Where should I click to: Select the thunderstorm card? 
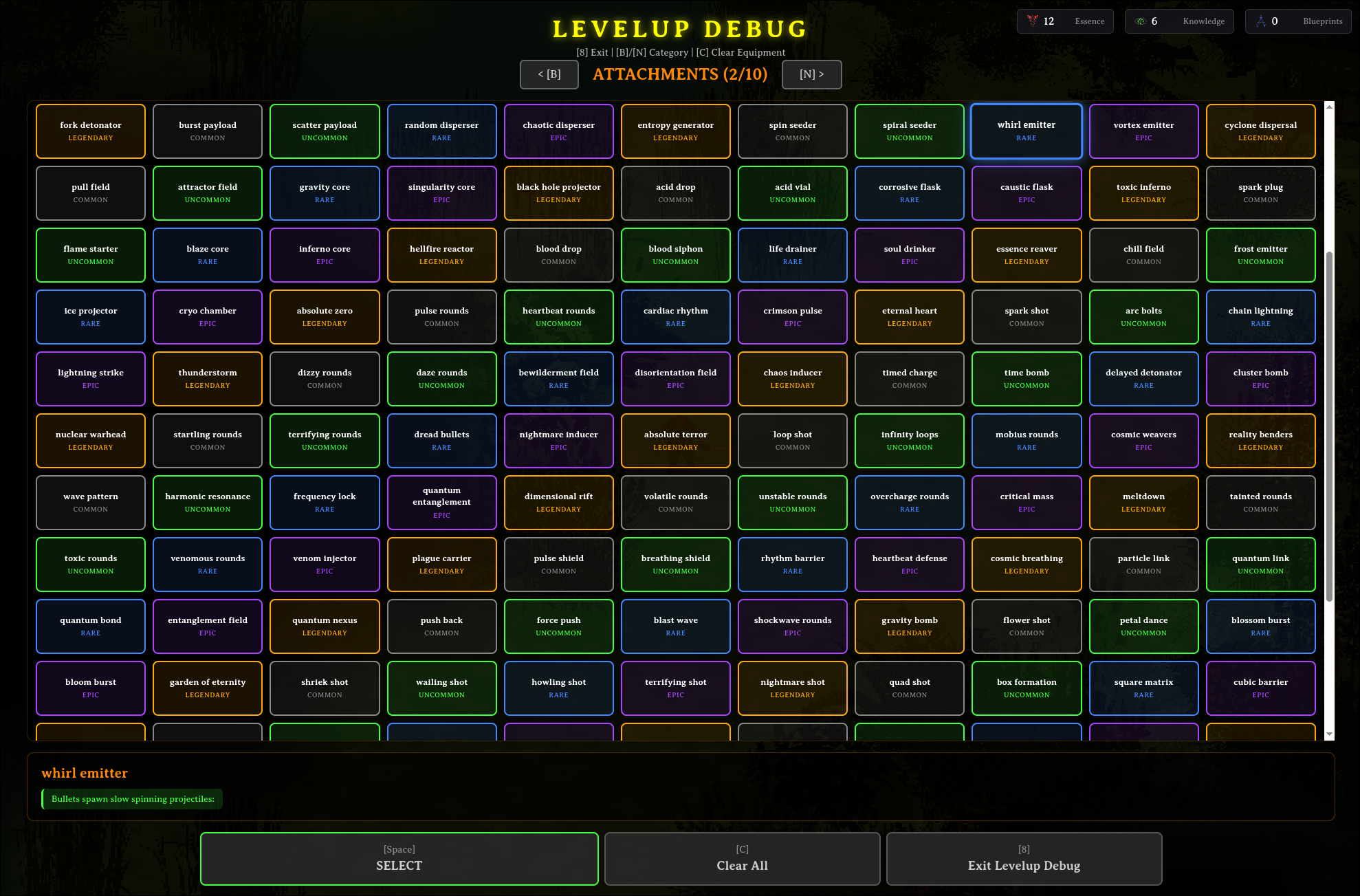208,379
